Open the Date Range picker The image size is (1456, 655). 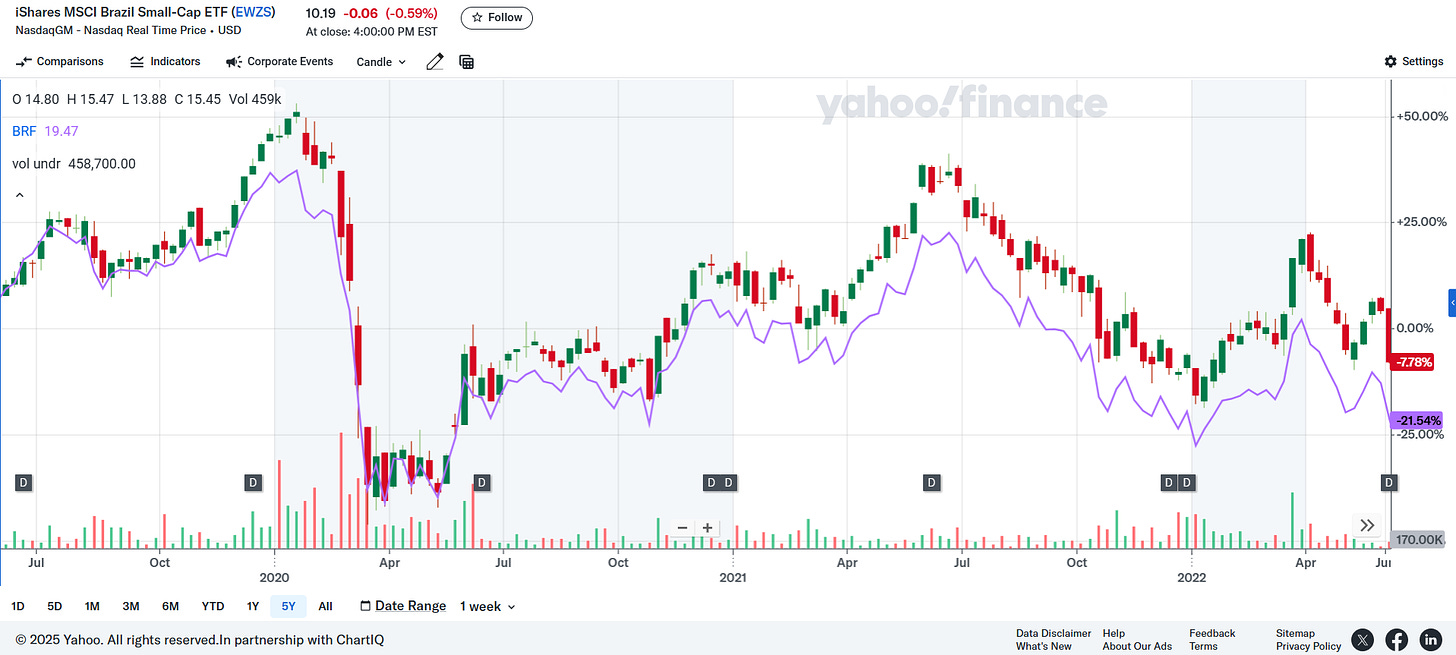(403, 606)
